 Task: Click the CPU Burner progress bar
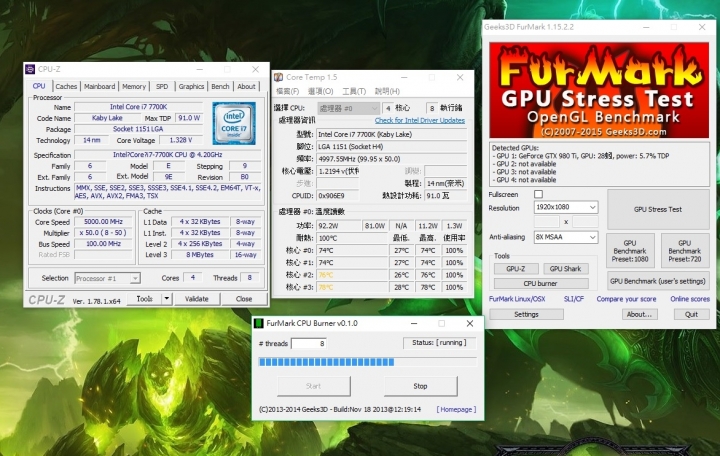coord(367,362)
